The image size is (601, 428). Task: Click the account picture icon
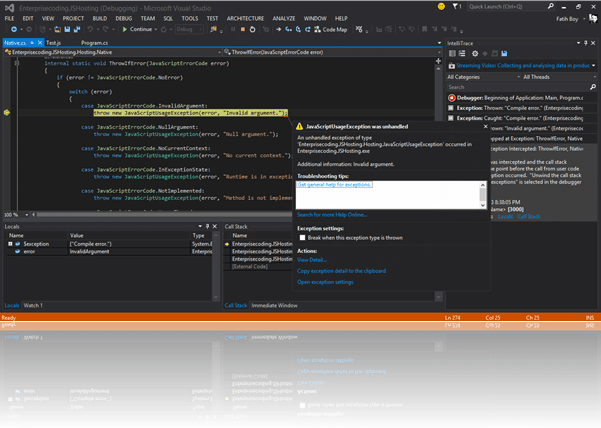(x=593, y=18)
